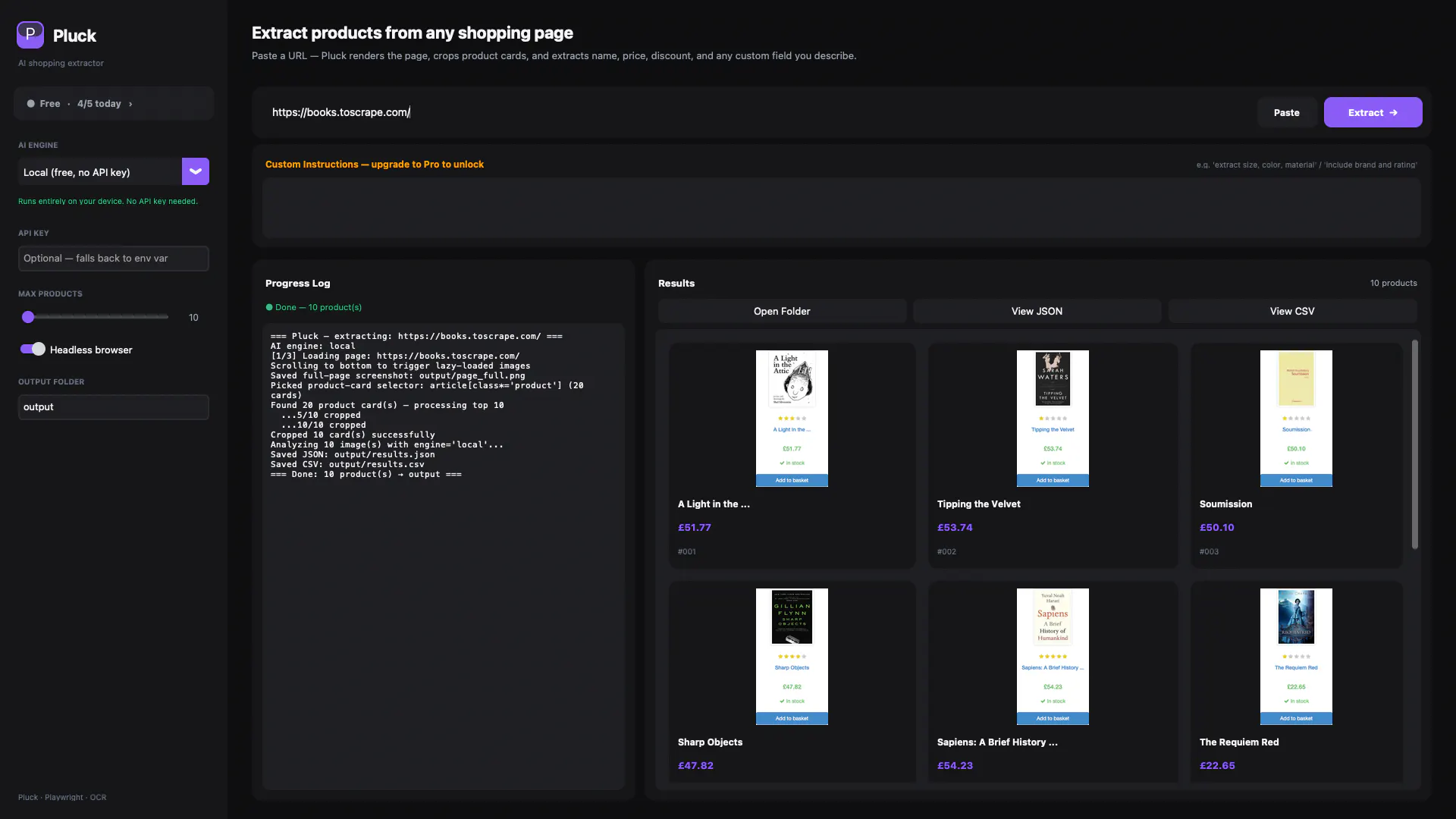Toggle the Headless browser switch
Image resolution: width=1456 pixels, height=819 pixels.
pyautogui.click(x=33, y=349)
